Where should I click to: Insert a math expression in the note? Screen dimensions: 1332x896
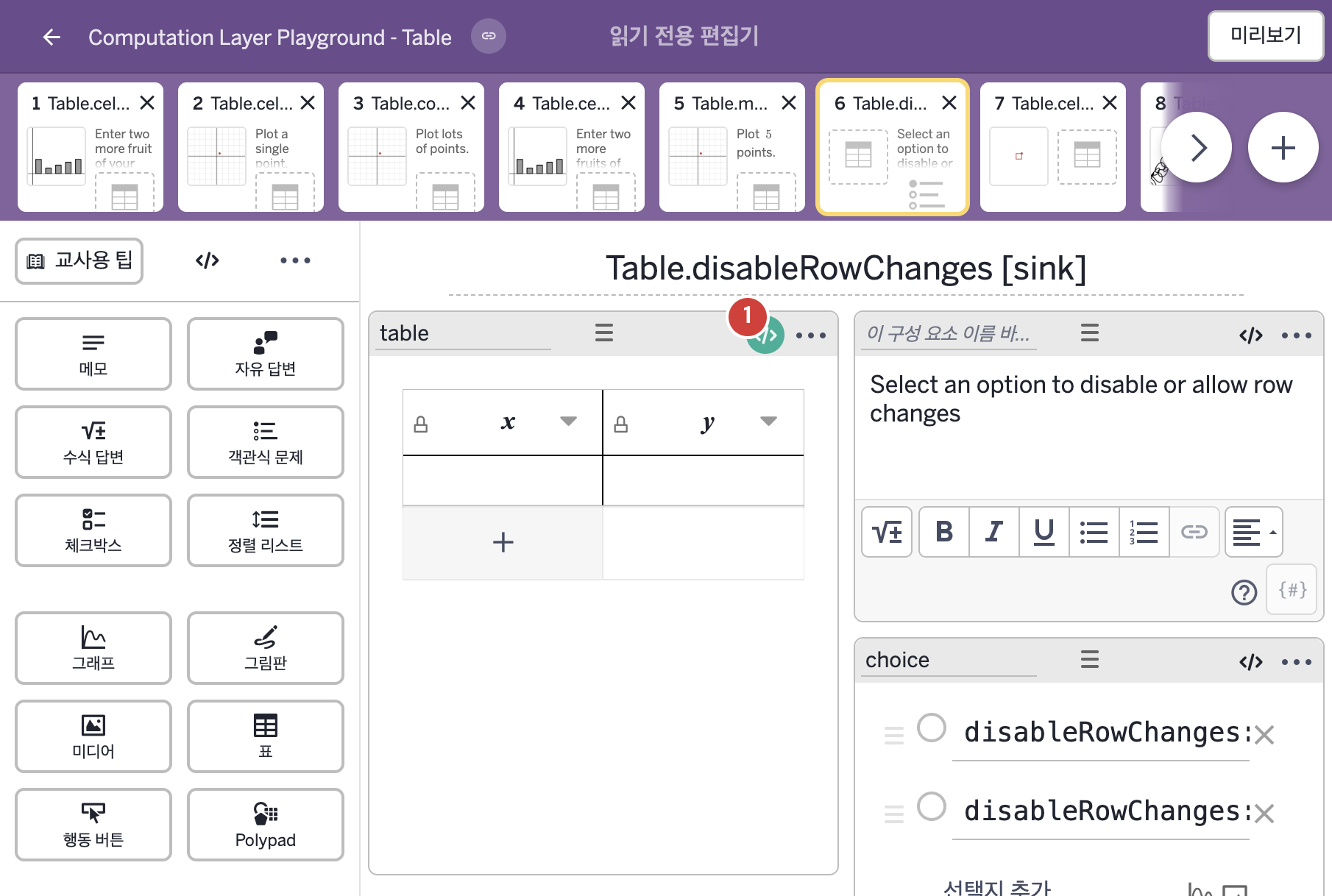(887, 532)
